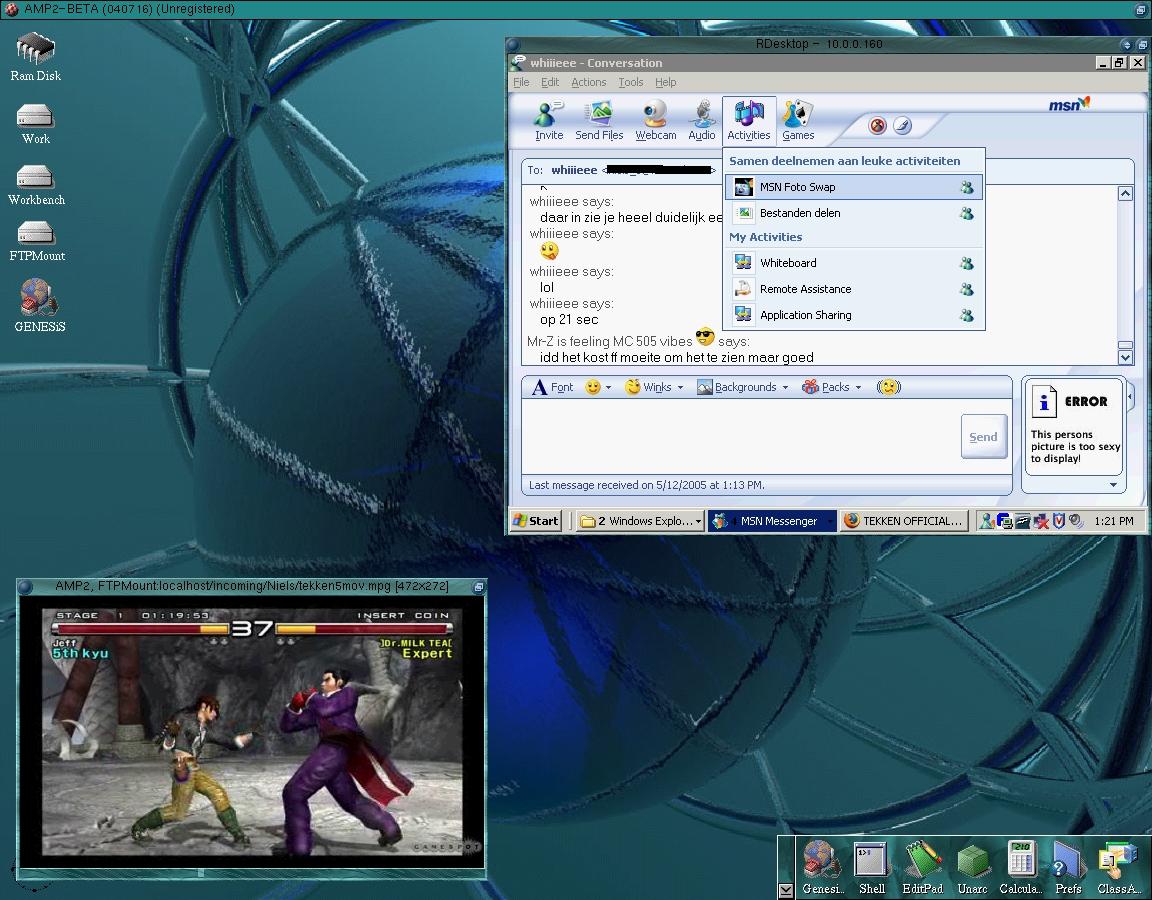This screenshot has width=1152, height=900.
Task: Click the message input field
Action: click(741, 437)
